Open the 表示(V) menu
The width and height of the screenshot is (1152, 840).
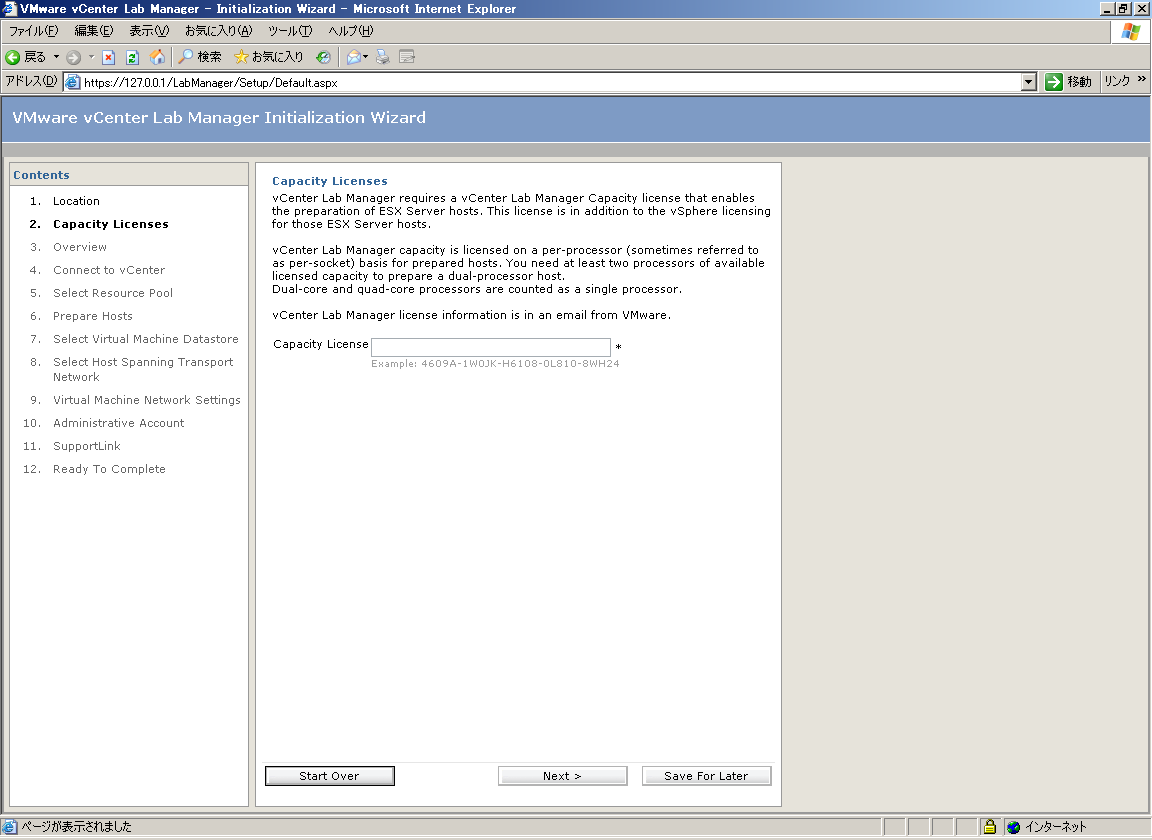pyautogui.click(x=149, y=31)
